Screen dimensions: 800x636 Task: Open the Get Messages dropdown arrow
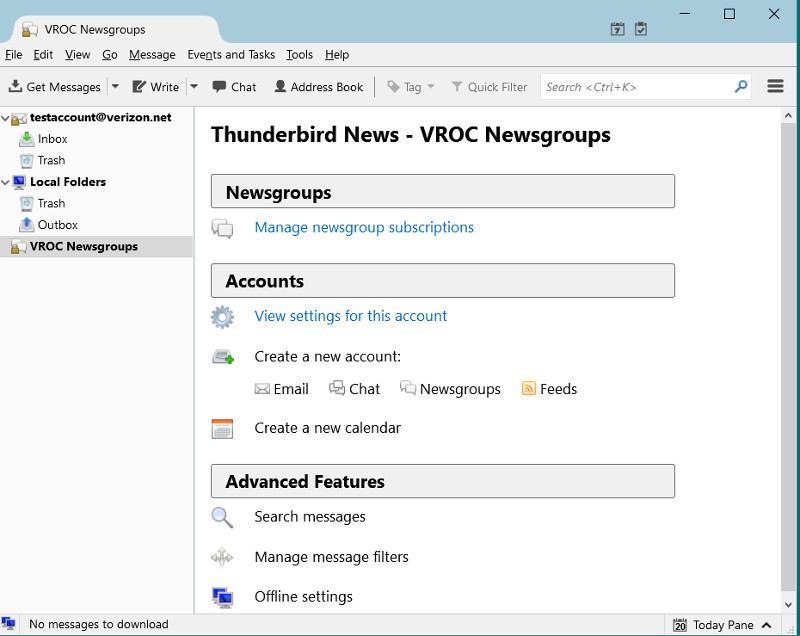click(115, 87)
